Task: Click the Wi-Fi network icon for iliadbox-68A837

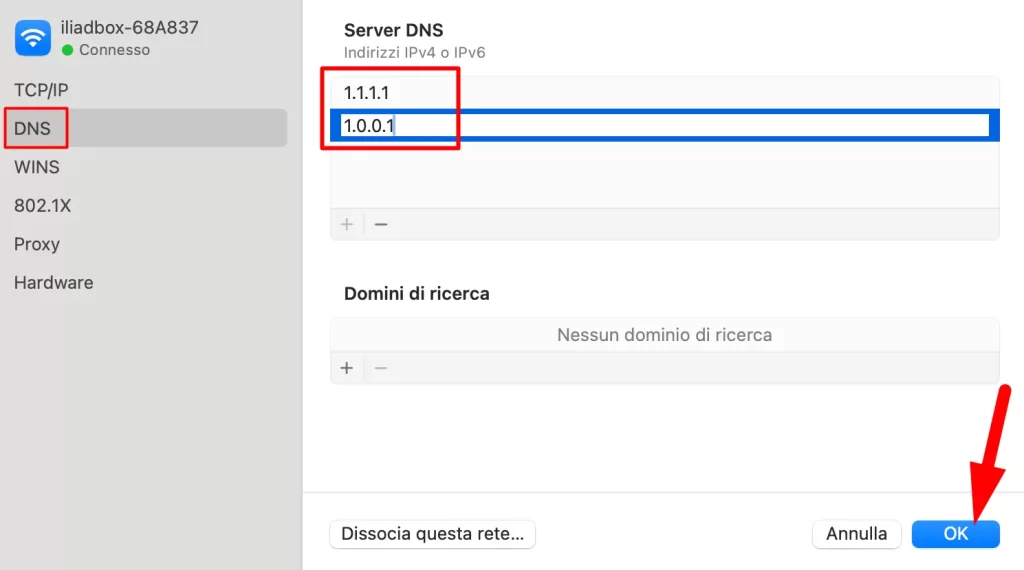Action: 33,38
